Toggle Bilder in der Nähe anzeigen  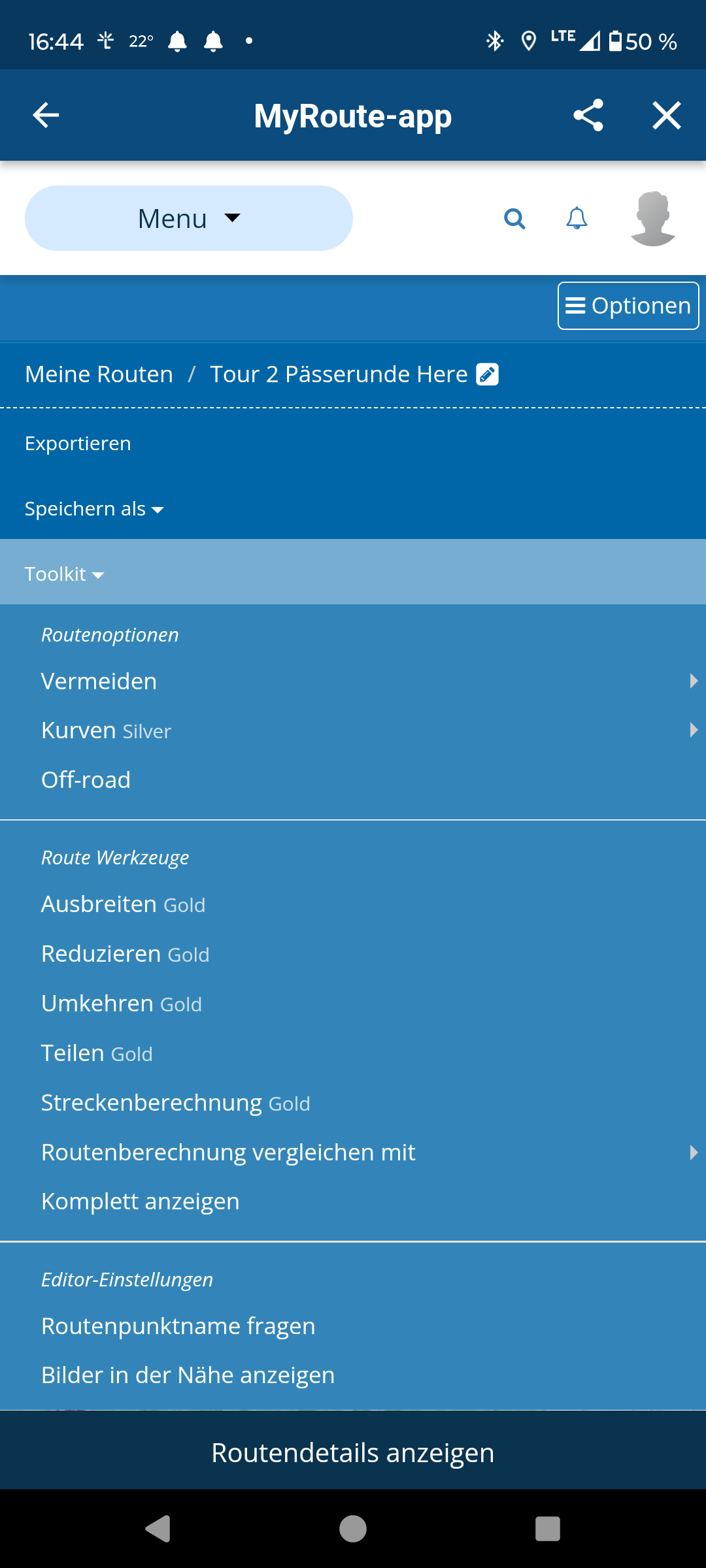click(353, 1375)
